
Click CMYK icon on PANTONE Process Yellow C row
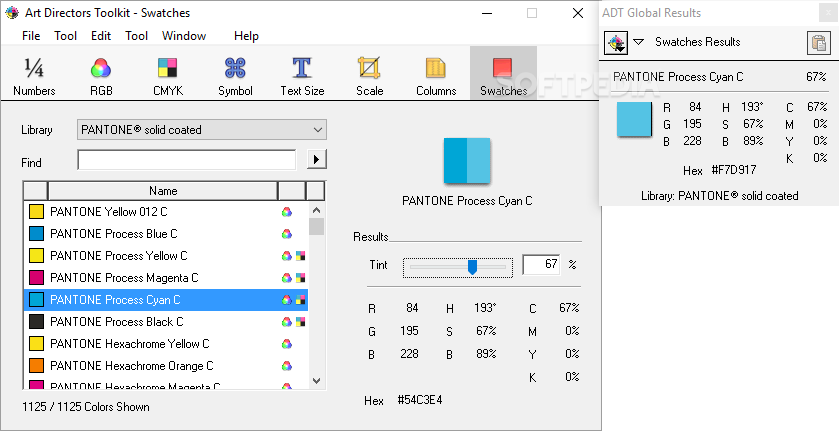pos(301,256)
